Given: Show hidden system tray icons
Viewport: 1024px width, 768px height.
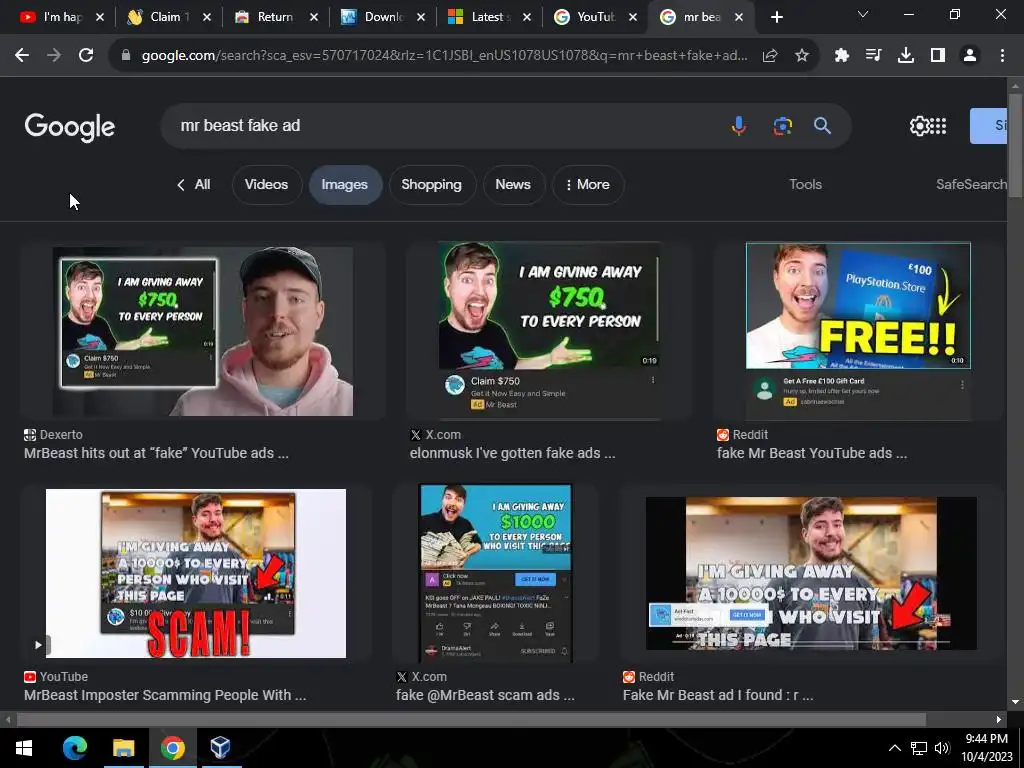Looking at the screenshot, I should click(895, 748).
